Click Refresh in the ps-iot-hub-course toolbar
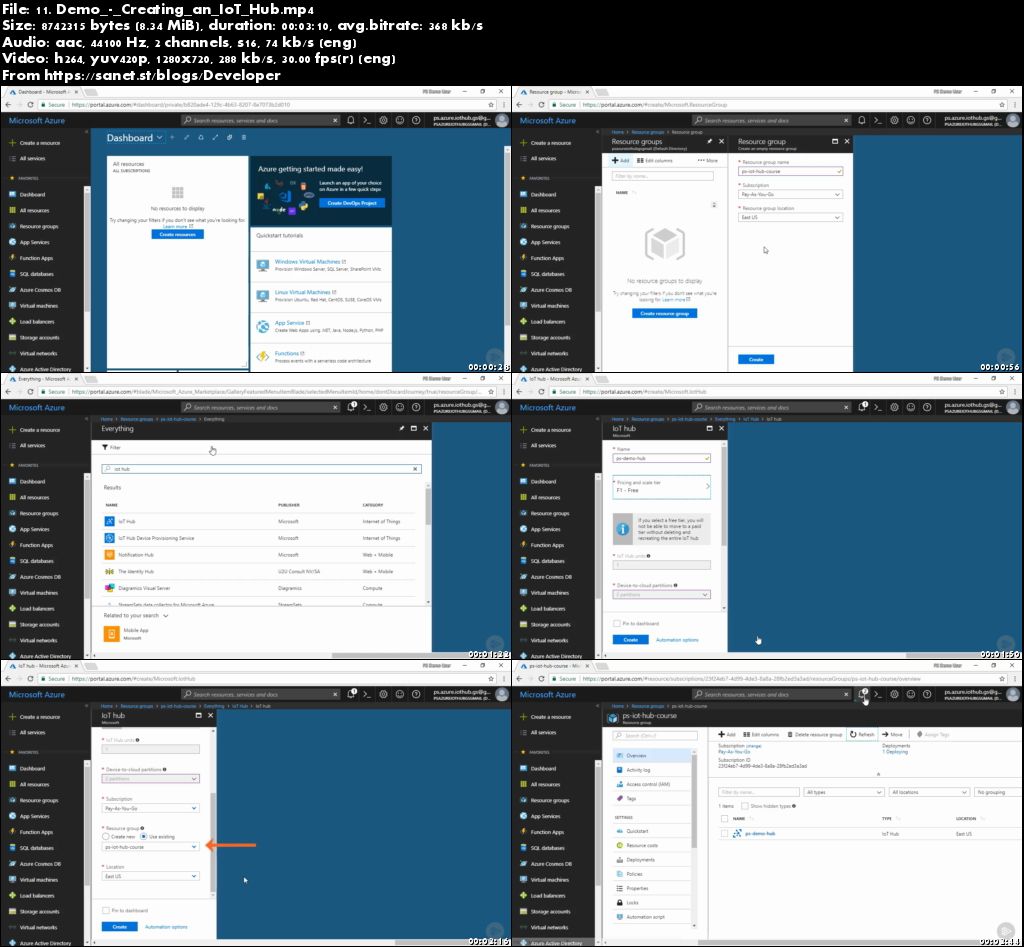 coord(862,735)
